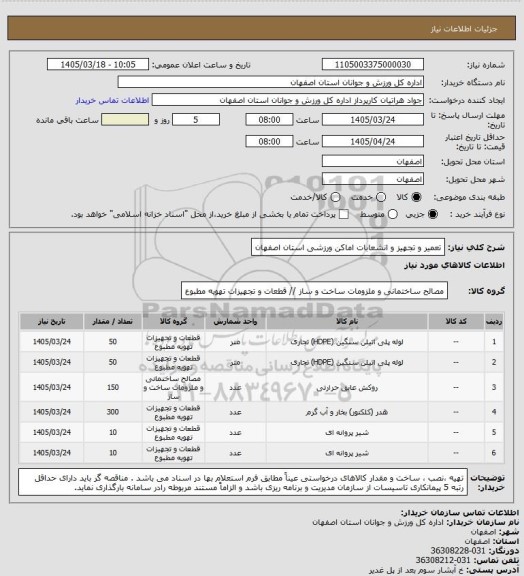The image size is (524, 576).
Task: Select the کالا radio button
Action: 416,197
